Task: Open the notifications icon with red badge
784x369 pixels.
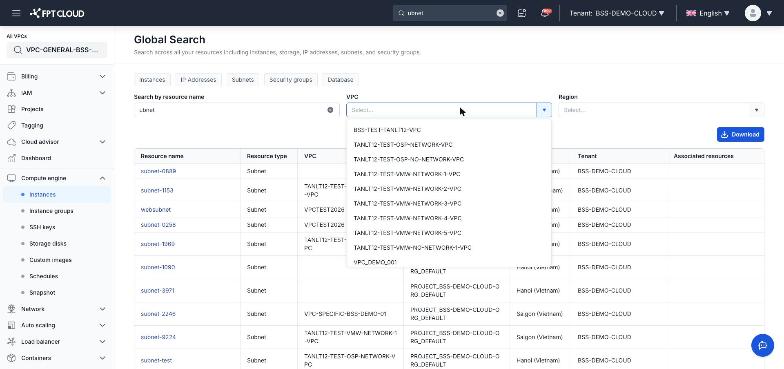Action: pos(546,13)
